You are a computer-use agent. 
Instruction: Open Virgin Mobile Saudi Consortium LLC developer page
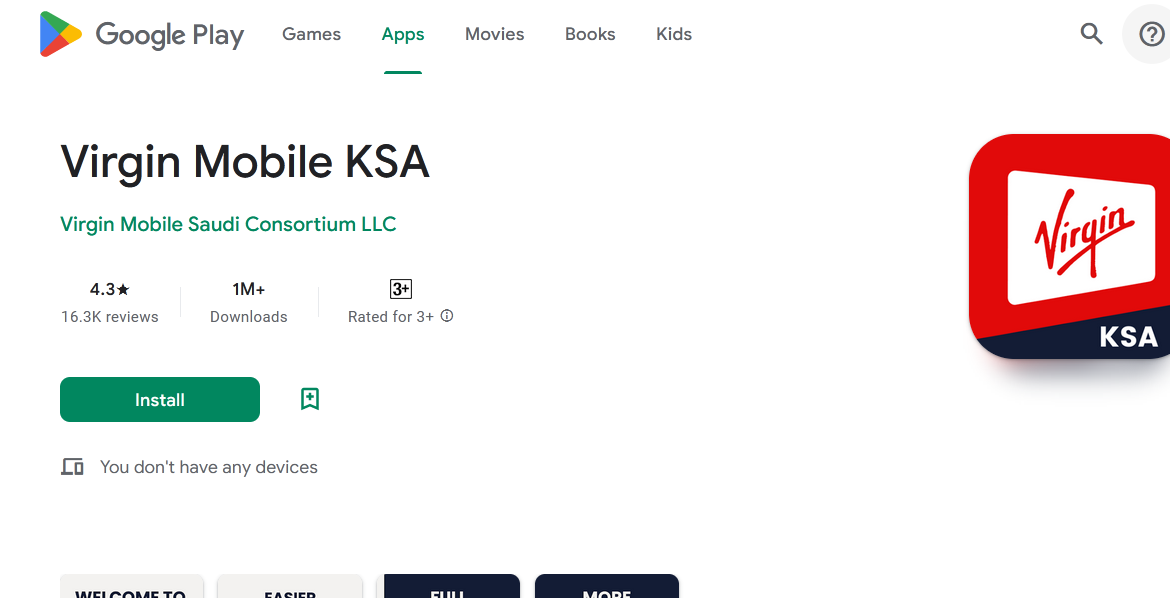tap(228, 224)
